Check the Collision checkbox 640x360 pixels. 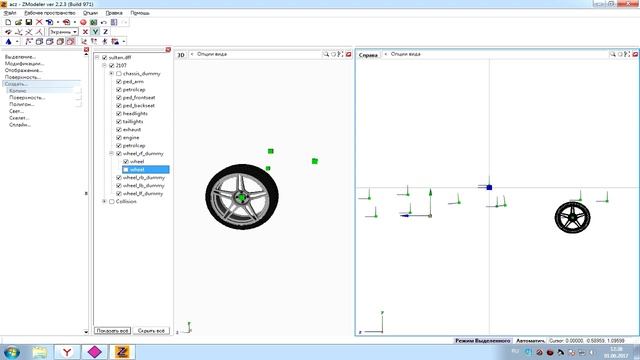111,202
